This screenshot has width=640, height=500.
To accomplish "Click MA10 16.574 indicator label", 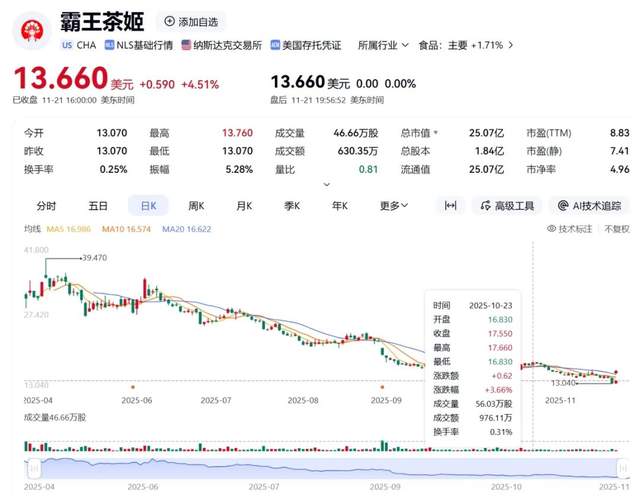I will point(126,229).
